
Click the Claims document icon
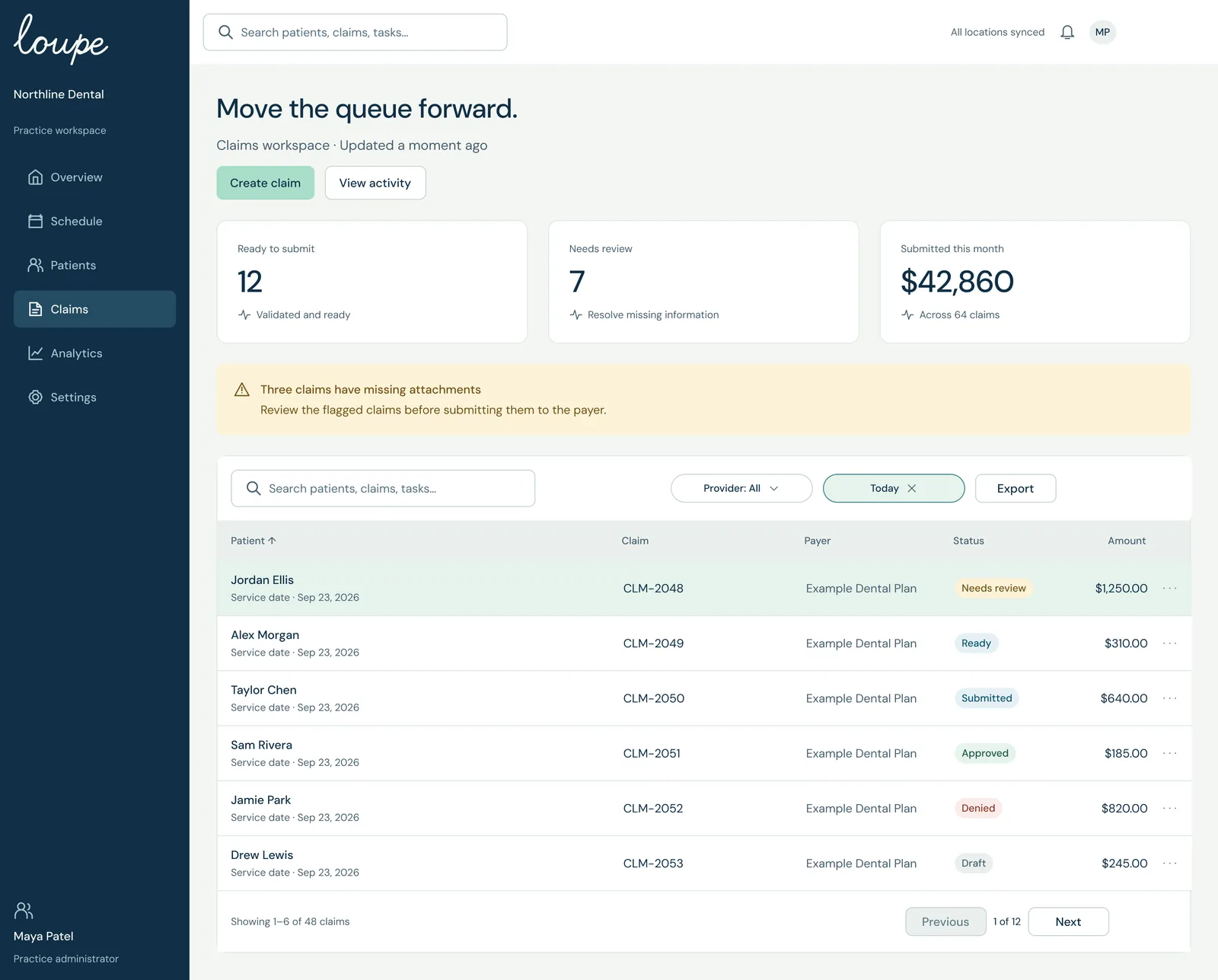coord(35,309)
